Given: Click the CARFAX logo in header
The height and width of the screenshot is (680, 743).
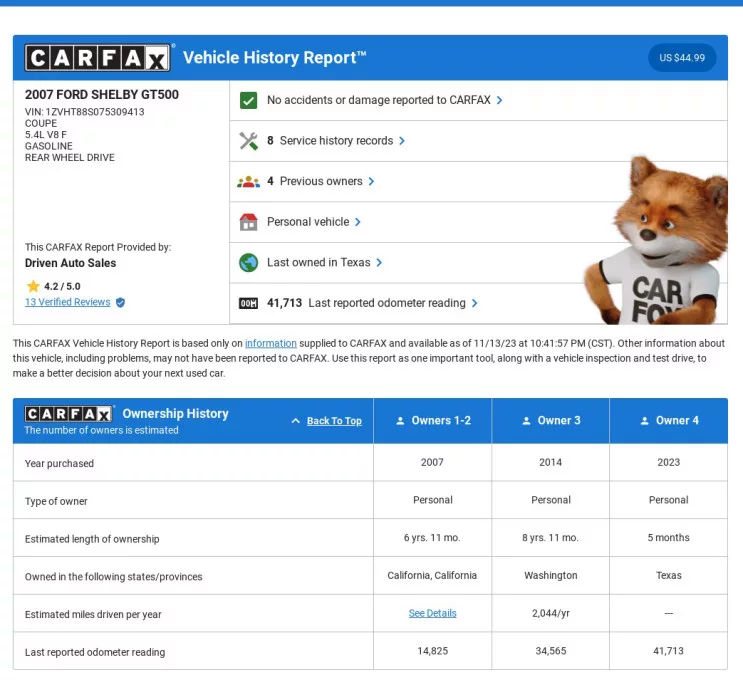Looking at the screenshot, I should point(99,58).
